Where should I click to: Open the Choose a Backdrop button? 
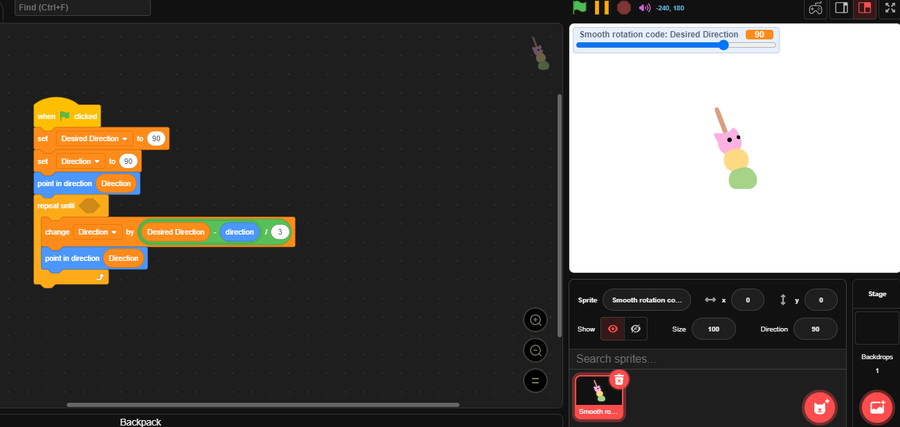click(x=876, y=408)
